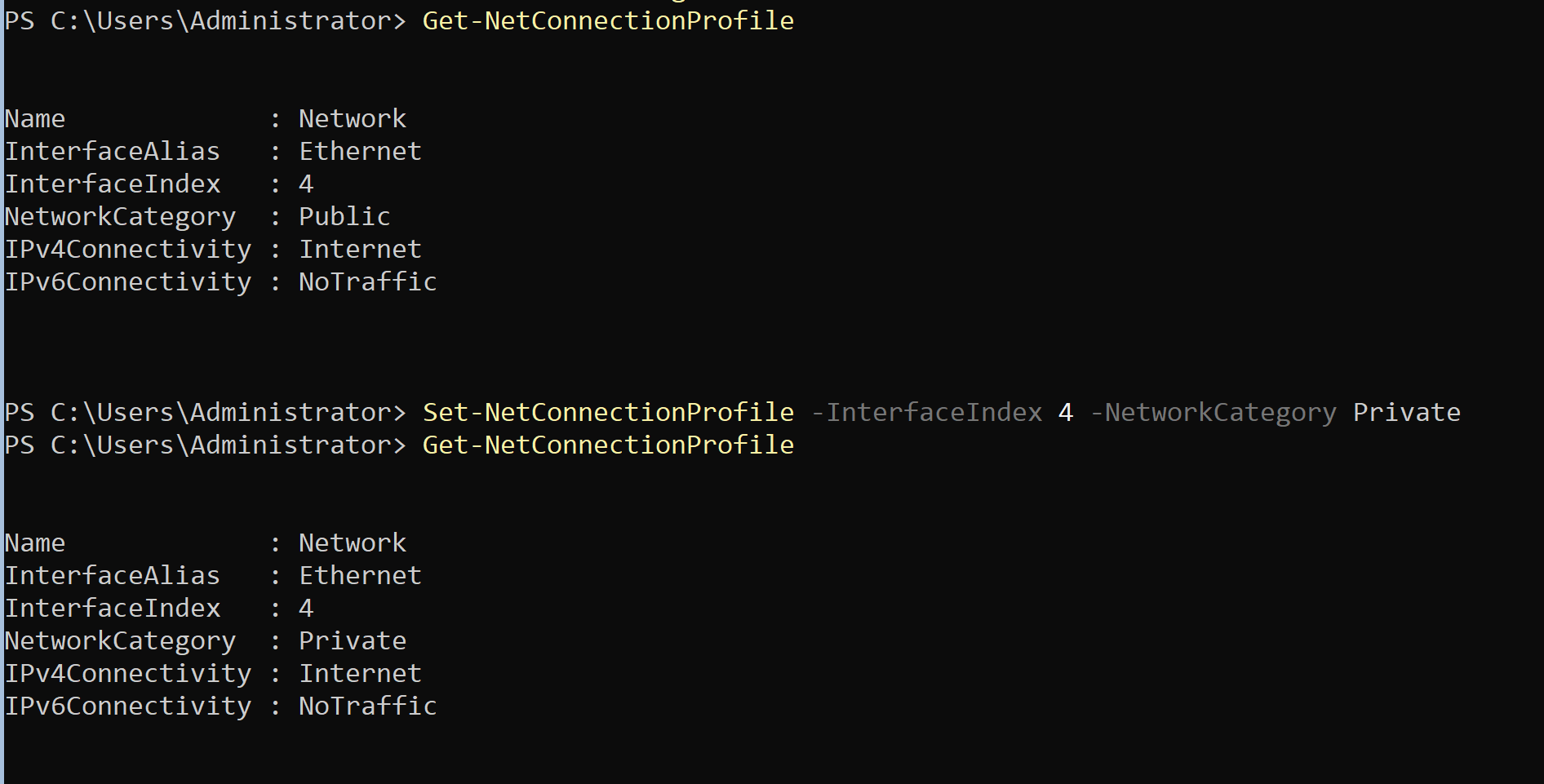The height and width of the screenshot is (784, 1544).
Task: Click the IPv6Connectivity label in second output
Action: tap(128, 706)
